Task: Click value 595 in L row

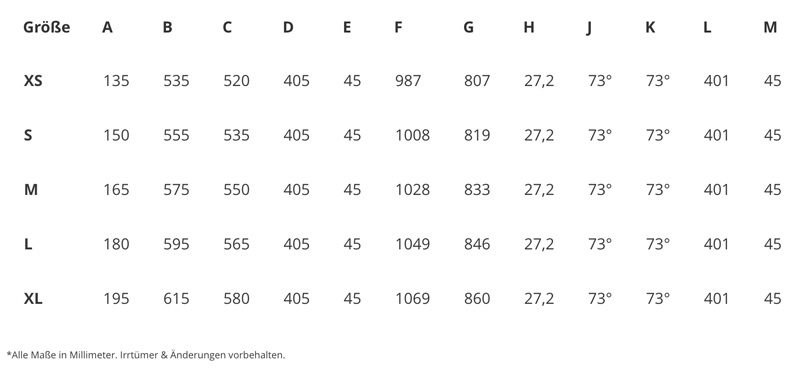Action: (176, 244)
